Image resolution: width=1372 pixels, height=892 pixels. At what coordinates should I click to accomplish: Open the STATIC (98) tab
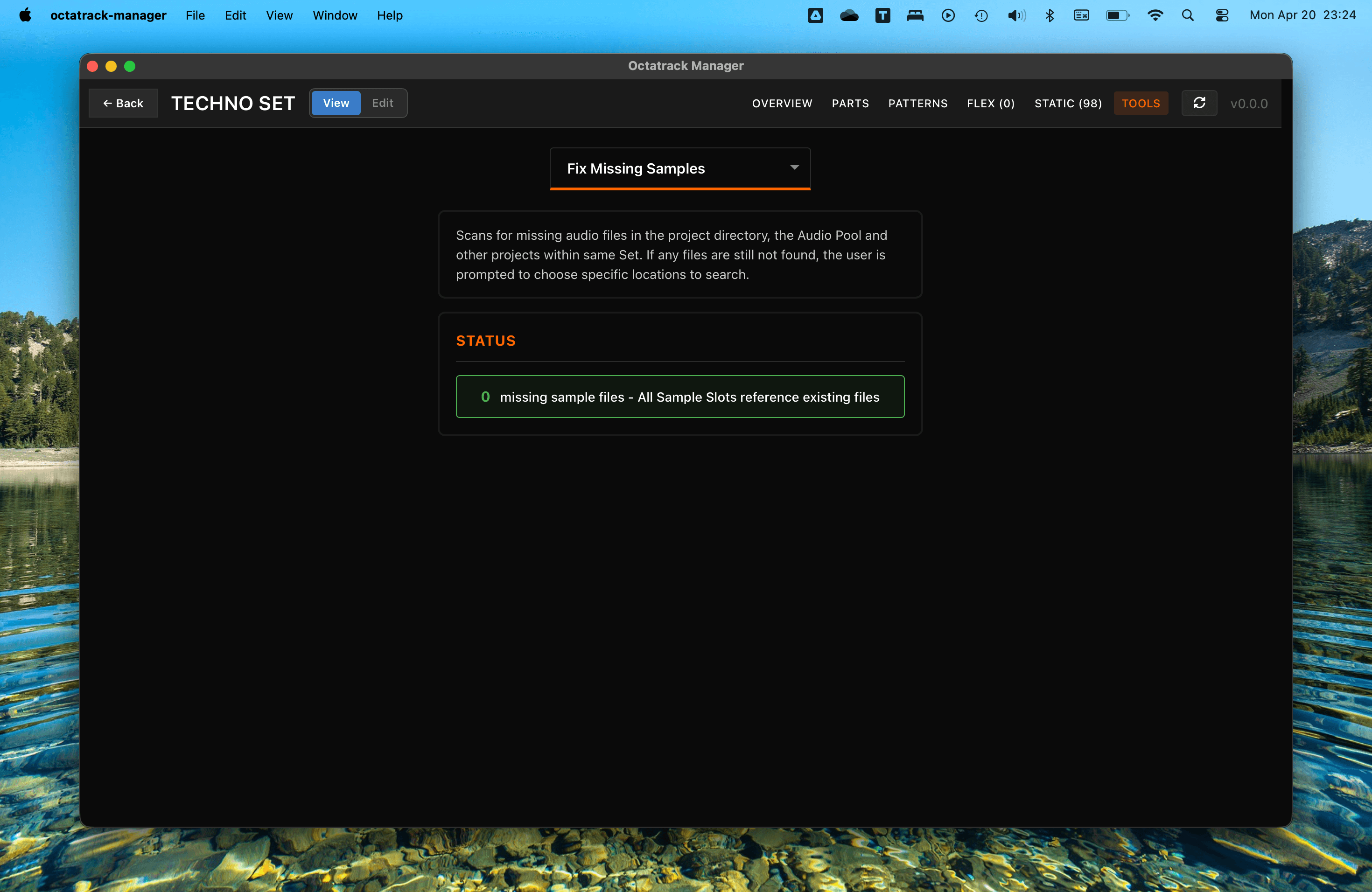point(1068,104)
